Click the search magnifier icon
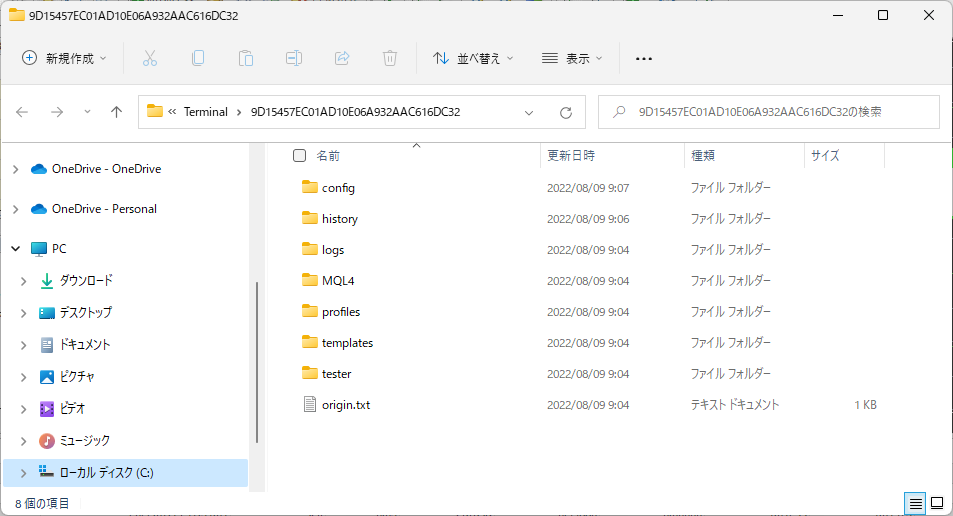The image size is (953, 516). coord(619,112)
